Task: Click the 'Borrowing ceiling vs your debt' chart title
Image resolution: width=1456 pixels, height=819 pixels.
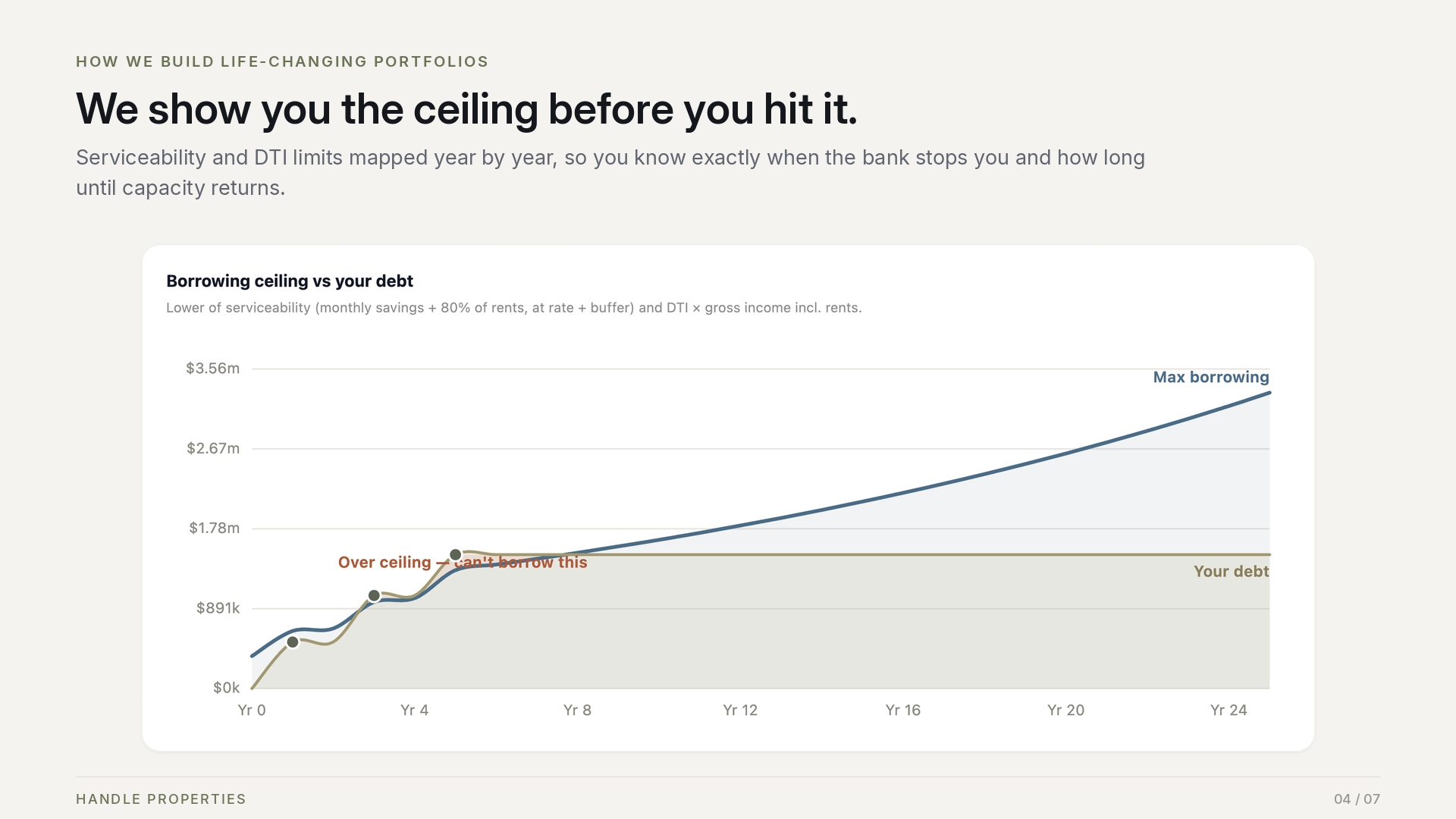Action: click(x=290, y=281)
